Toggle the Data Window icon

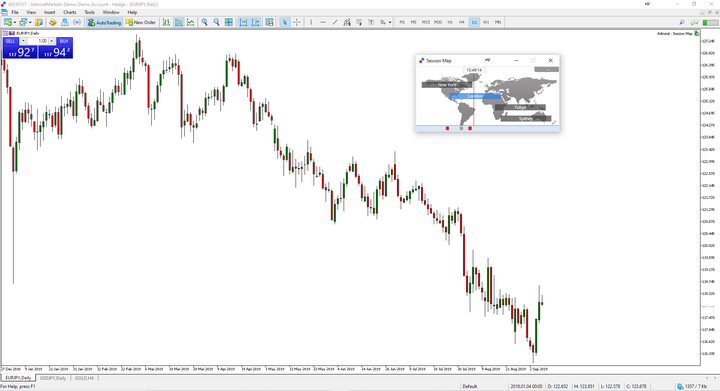click(x=52, y=22)
